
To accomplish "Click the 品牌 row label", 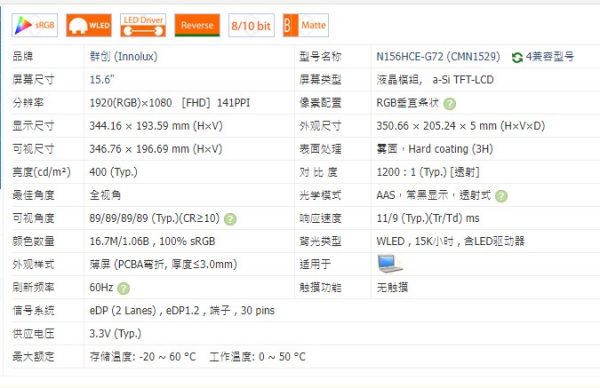I will [x=23, y=57].
